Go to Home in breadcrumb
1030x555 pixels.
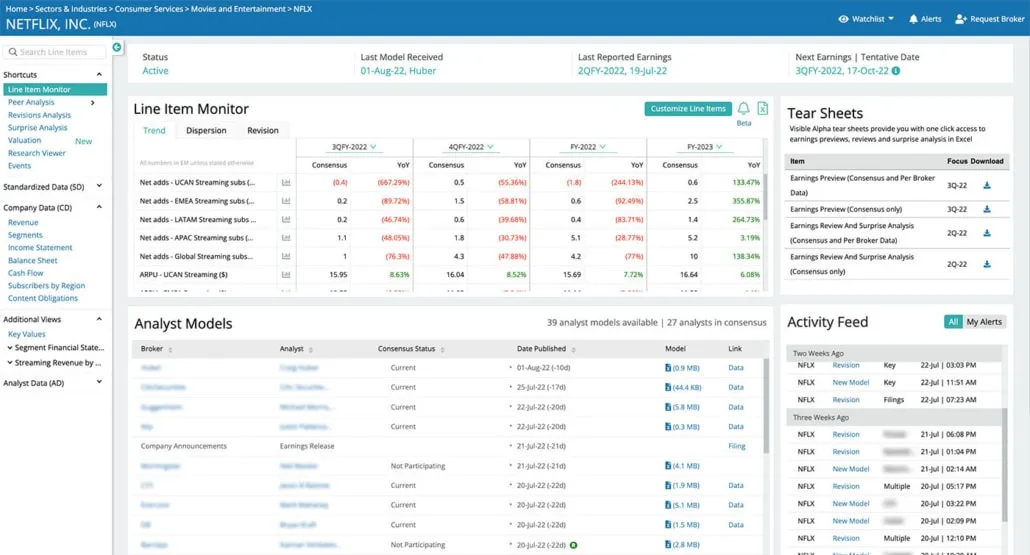coord(16,9)
